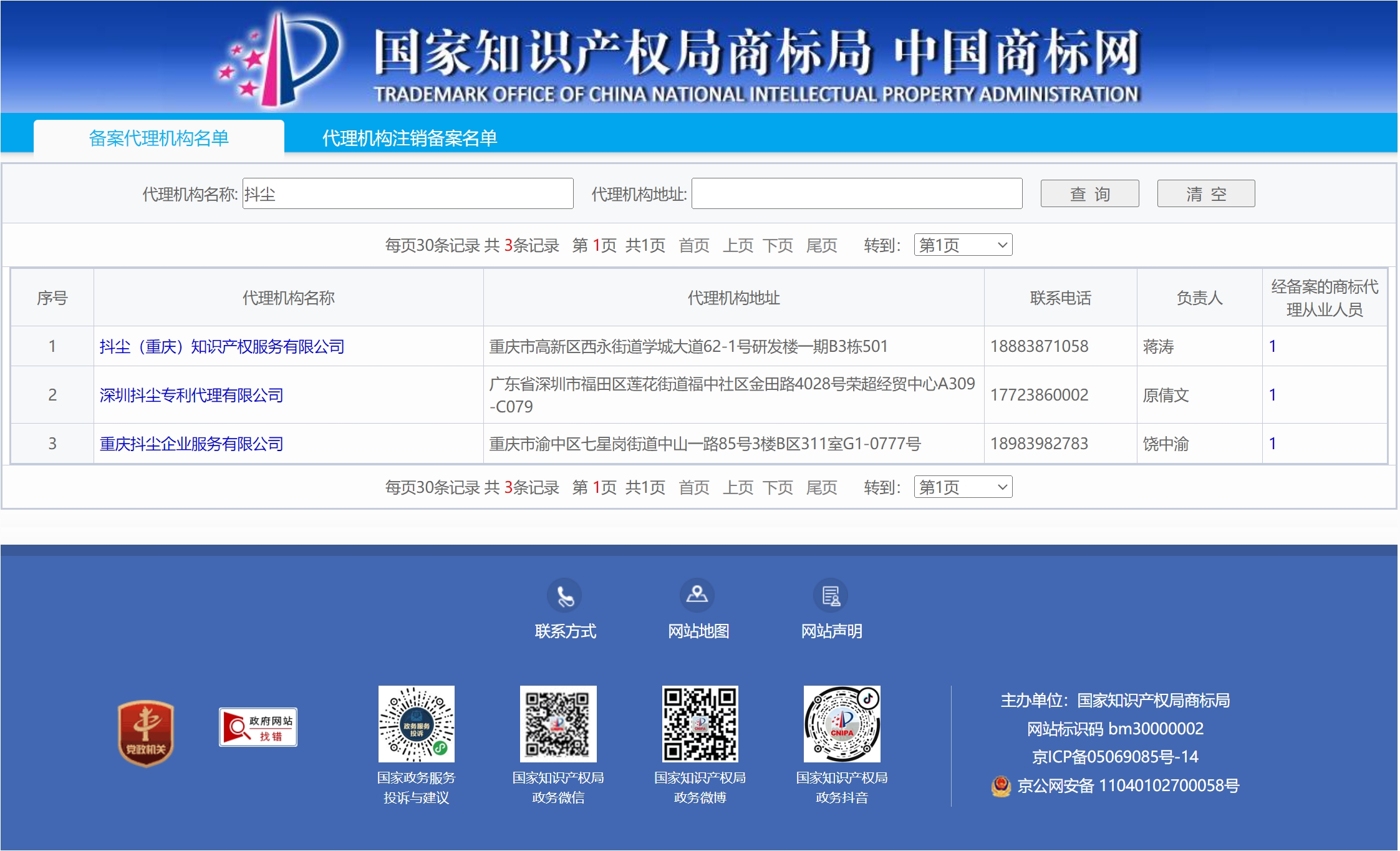This screenshot has height=851, width=1400.
Task: Click 尾页 in bottom pagination
Action: (822, 488)
